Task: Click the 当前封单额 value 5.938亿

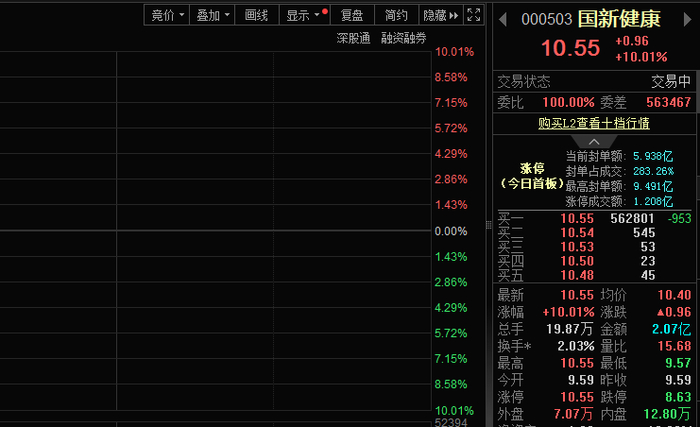Action: click(x=653, y=156)
